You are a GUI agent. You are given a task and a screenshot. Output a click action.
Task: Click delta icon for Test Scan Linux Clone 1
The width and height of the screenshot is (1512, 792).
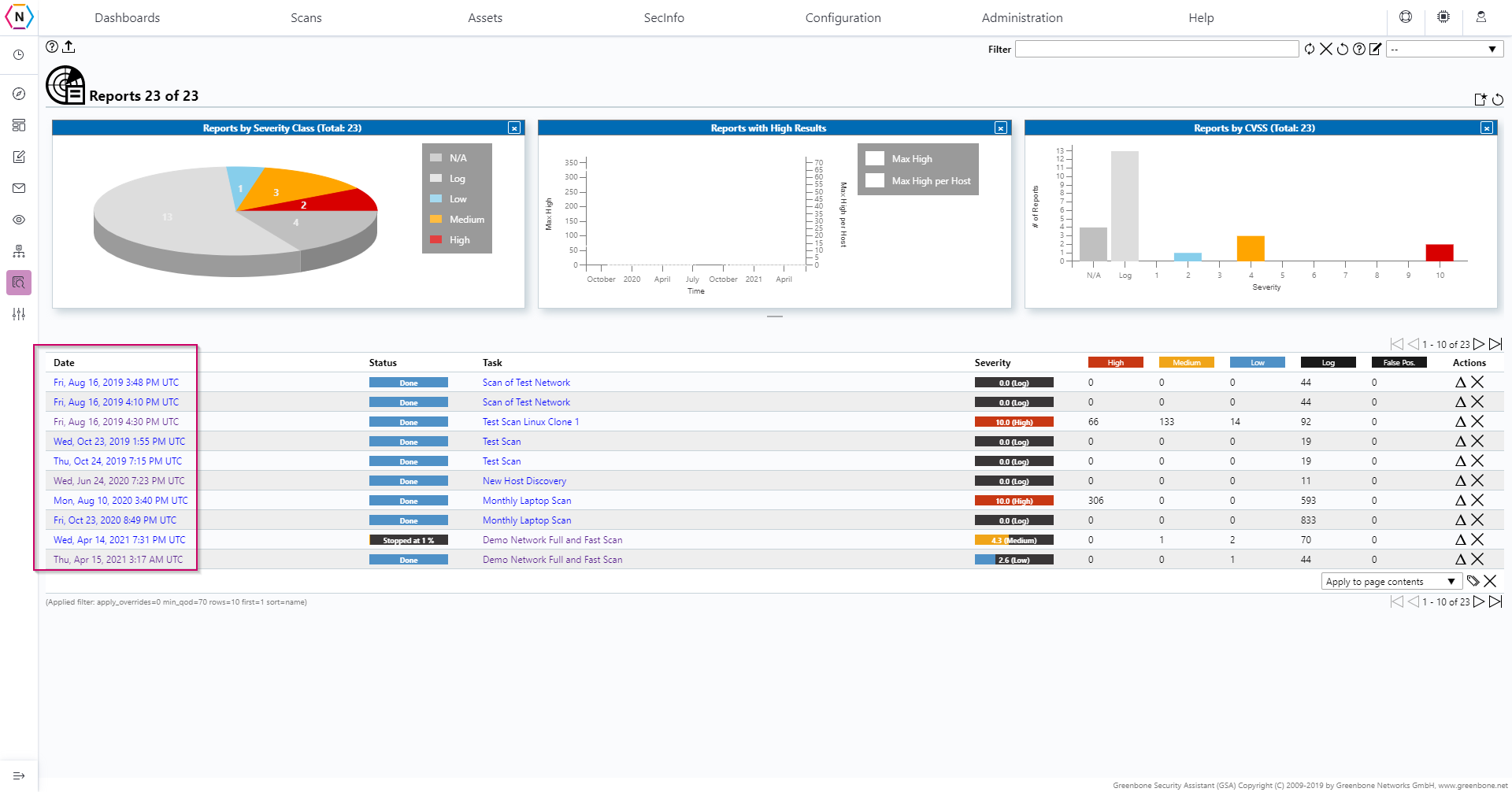[x=1461, y=421]
